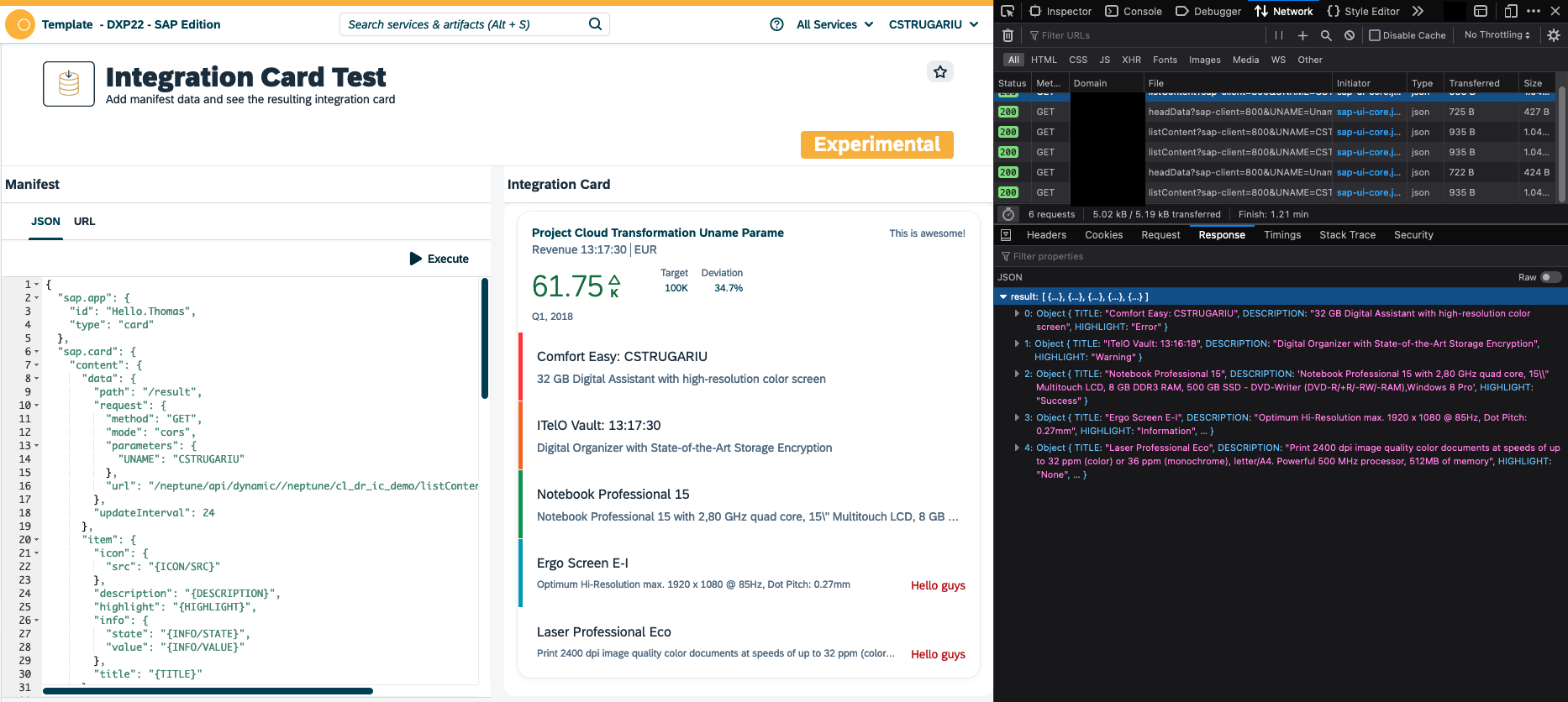
Task: Expand result object 4 Laser Professional Eco
Action: click(1017, 448)
